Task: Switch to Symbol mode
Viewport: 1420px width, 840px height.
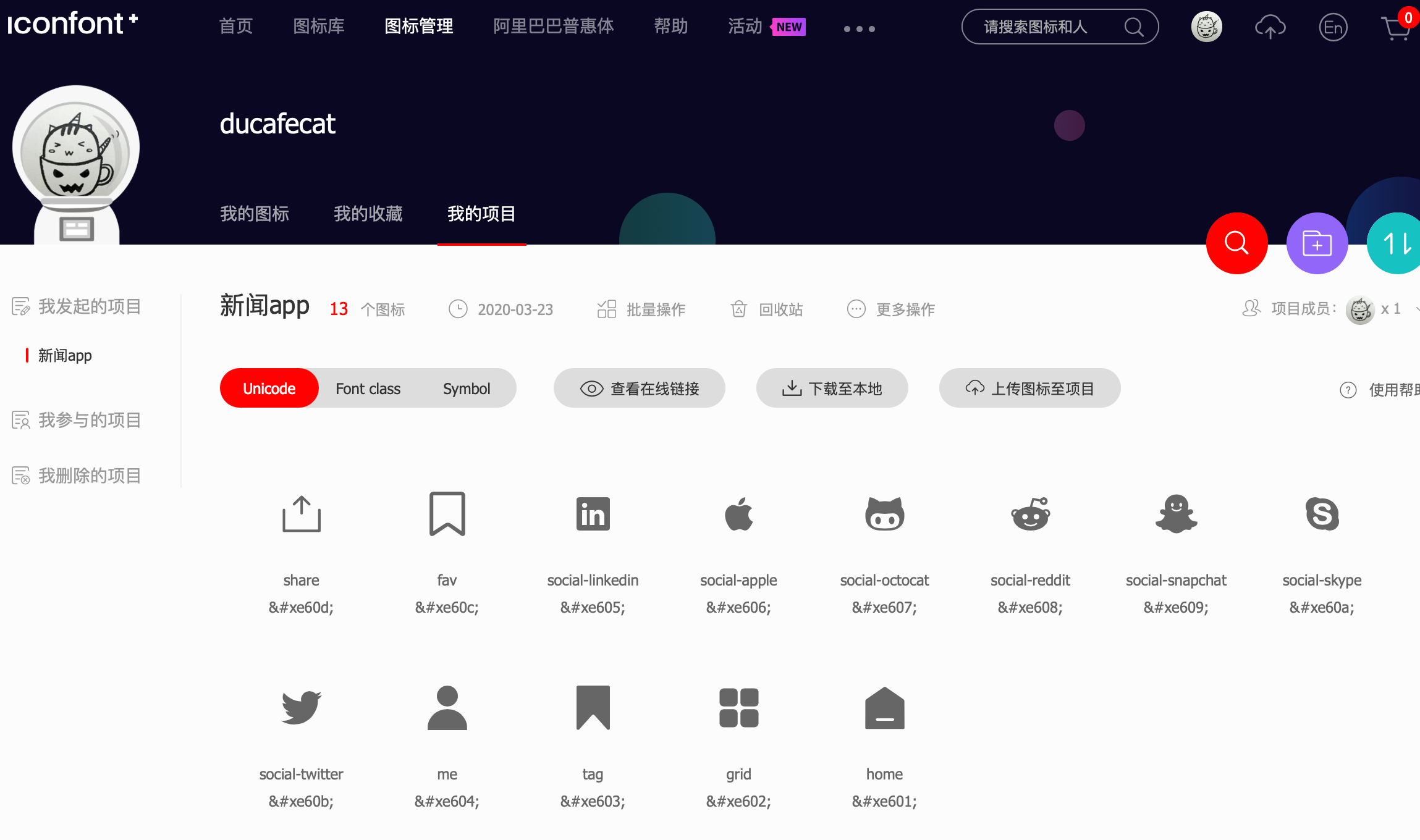Action: [466, 388]
